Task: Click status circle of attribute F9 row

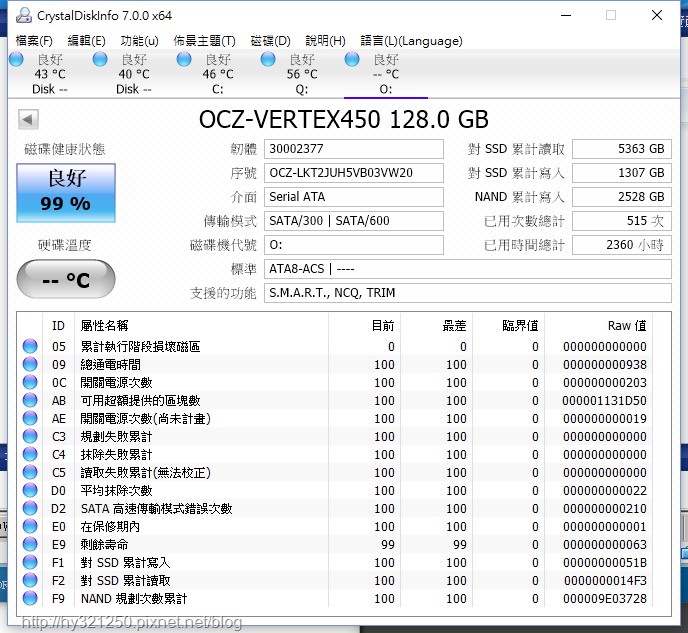Action: point(30,598)
